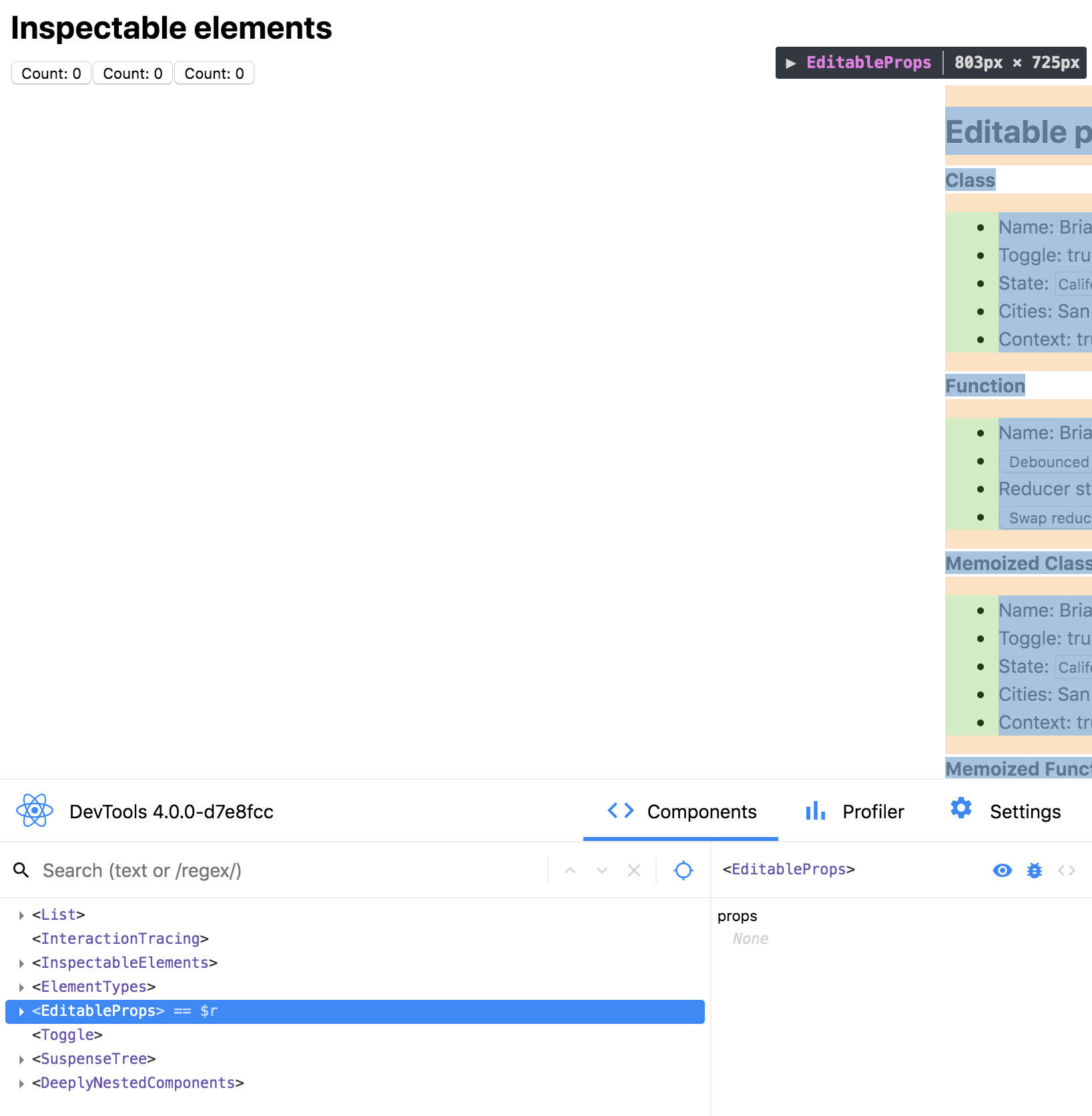1092x1116 pixels.
Task: Go to next search result with down arrow
Action: (x=601, y=870)
